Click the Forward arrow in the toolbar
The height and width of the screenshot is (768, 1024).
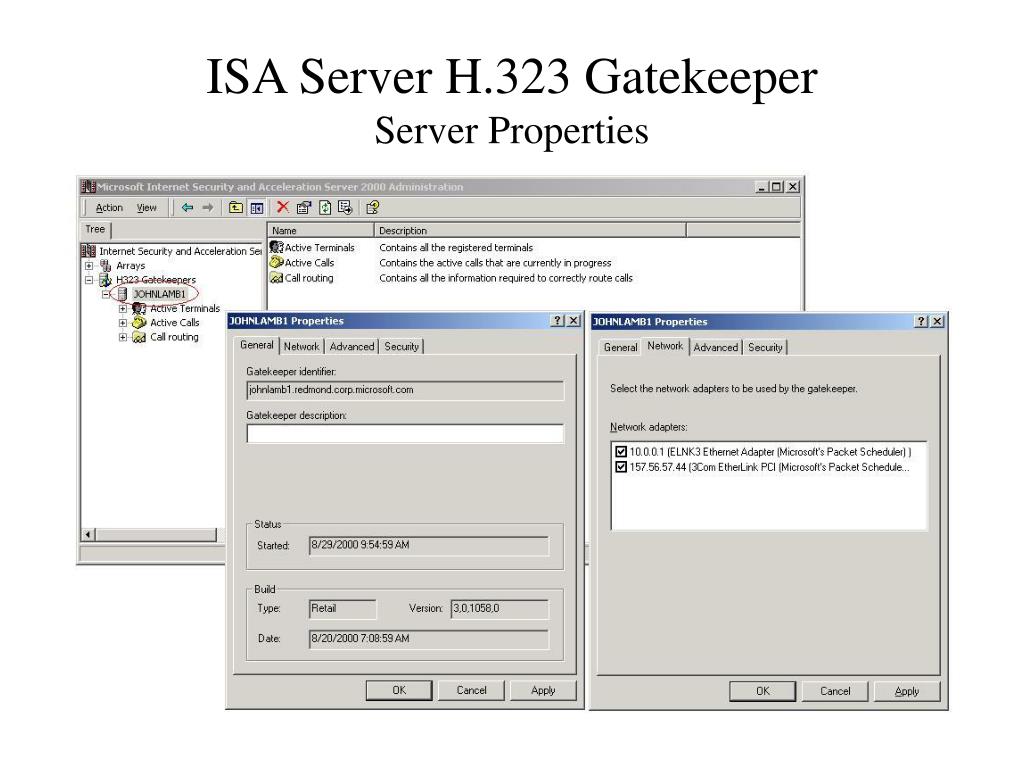208,208
